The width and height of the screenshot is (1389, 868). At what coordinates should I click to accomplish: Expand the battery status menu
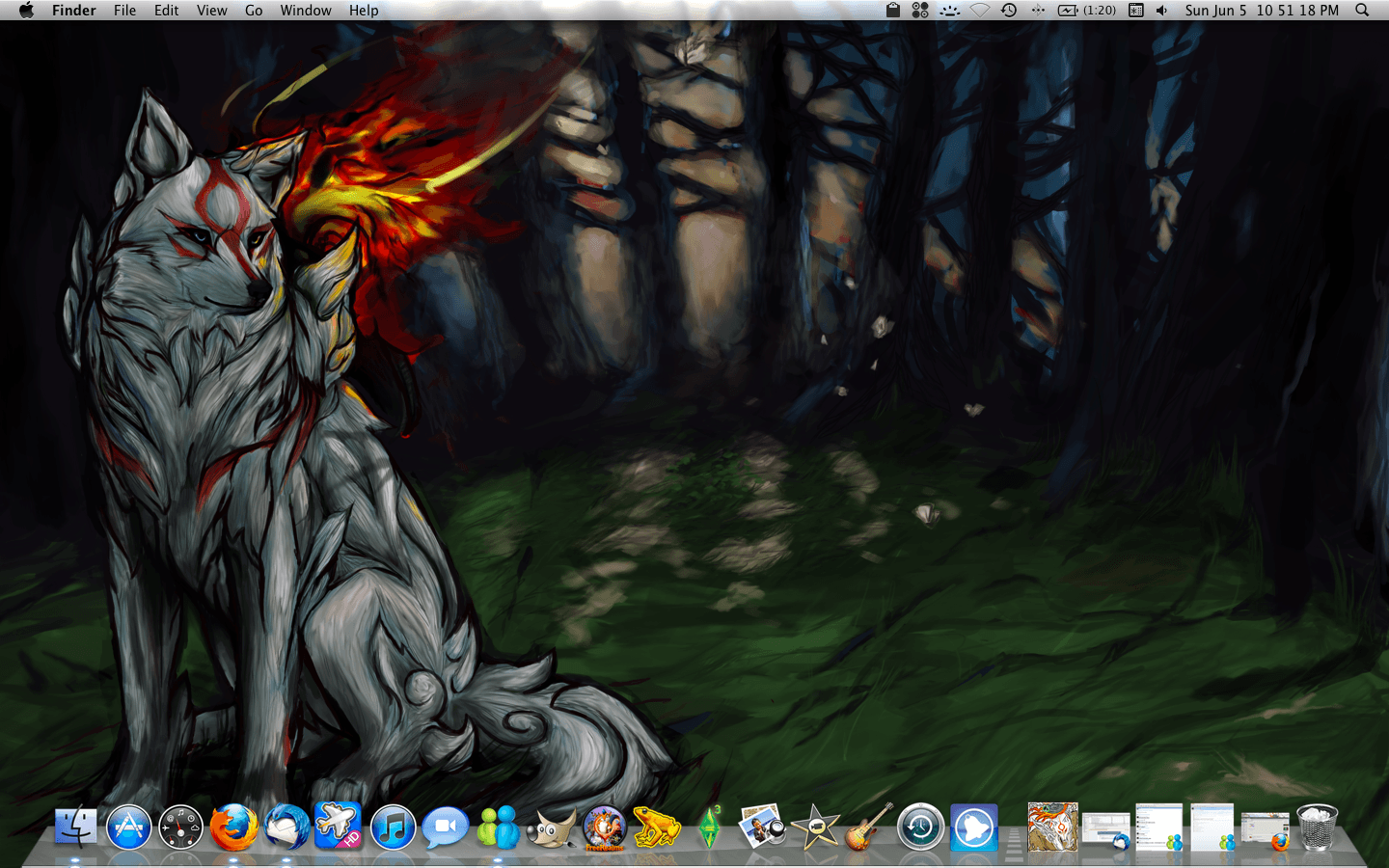[x=1087, y=11]
